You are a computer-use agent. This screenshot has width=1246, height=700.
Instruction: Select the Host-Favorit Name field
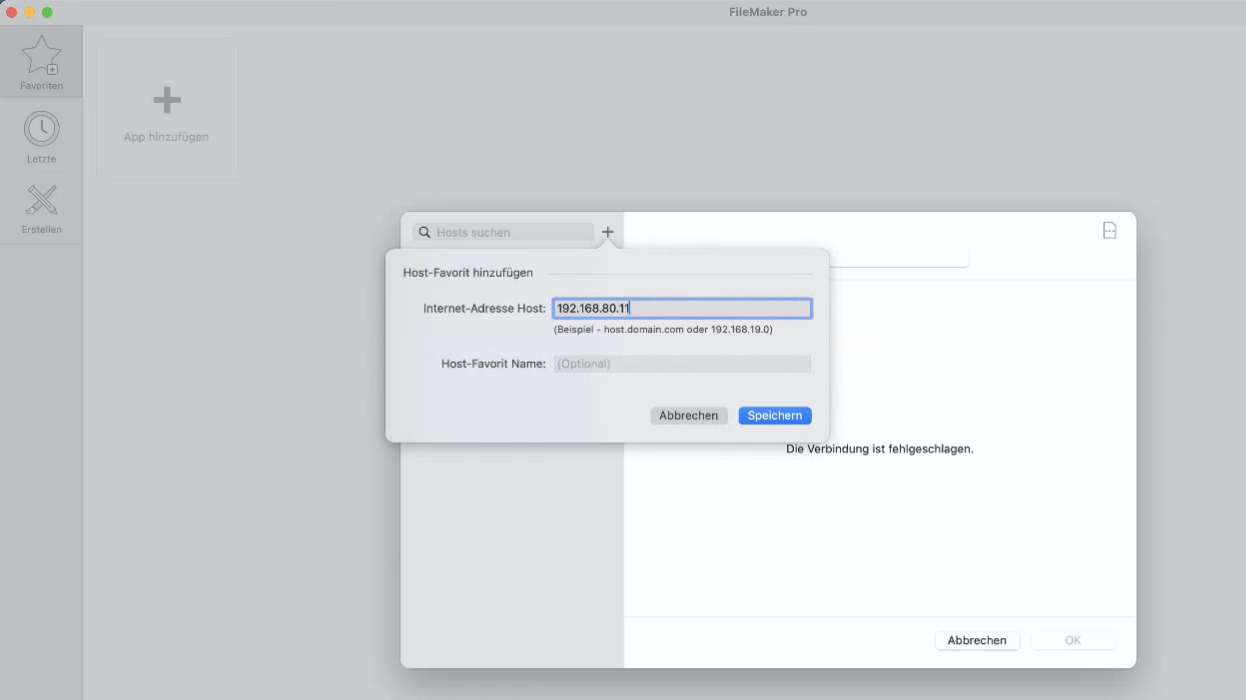pyautogui.click(x=682, y=364)
